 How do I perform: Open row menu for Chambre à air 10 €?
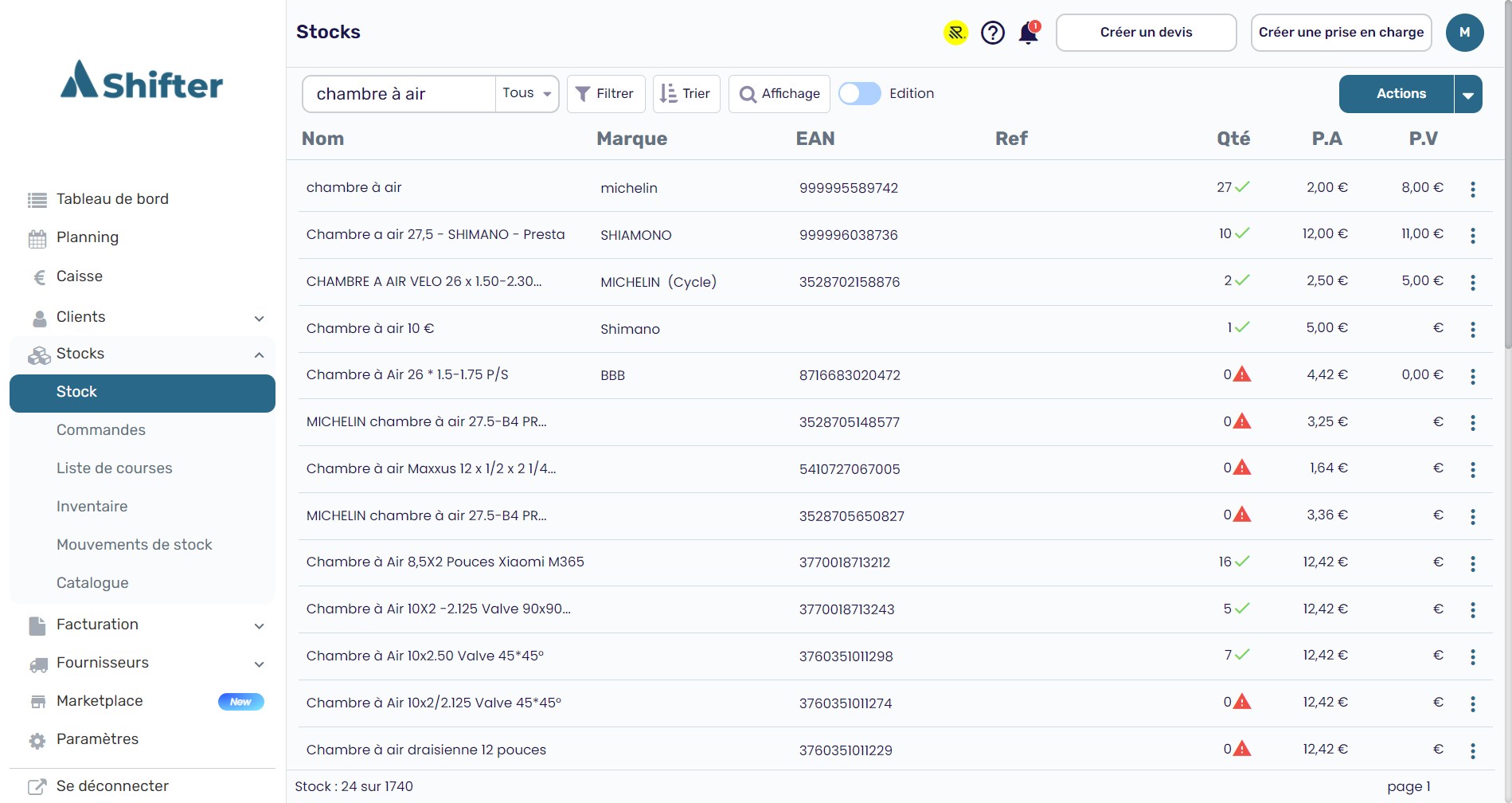pyautogui.click(x=1472, y=330)
